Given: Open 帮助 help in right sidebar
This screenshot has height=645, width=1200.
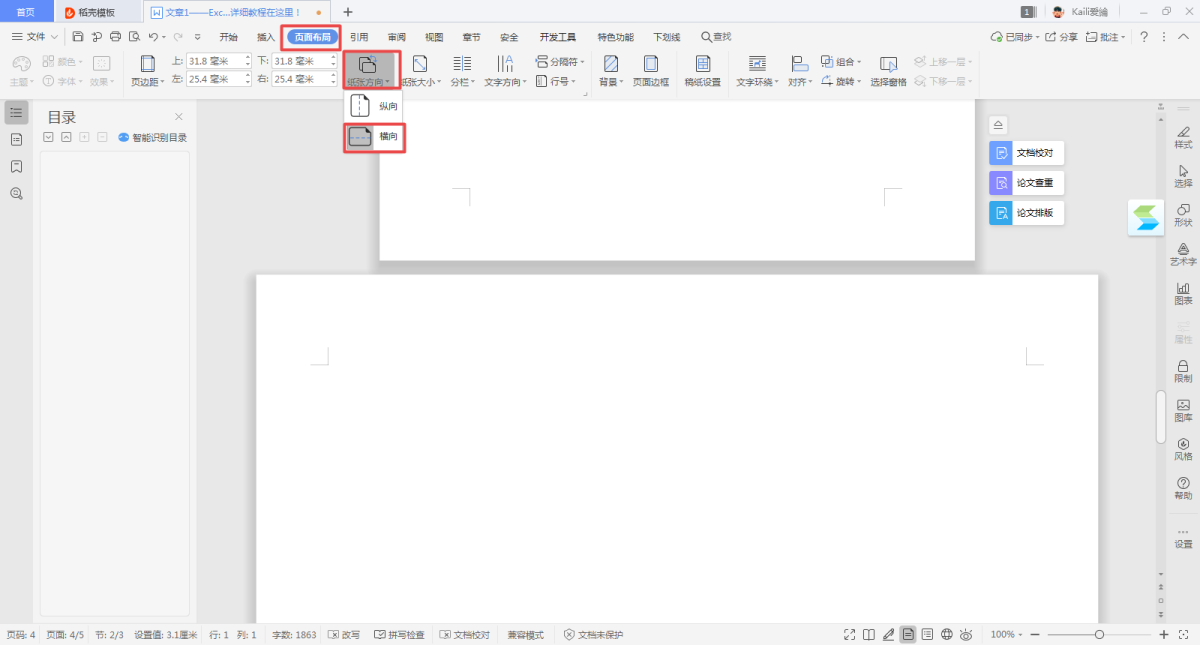Looking at the screenshot, I should tap(1183, 488).
